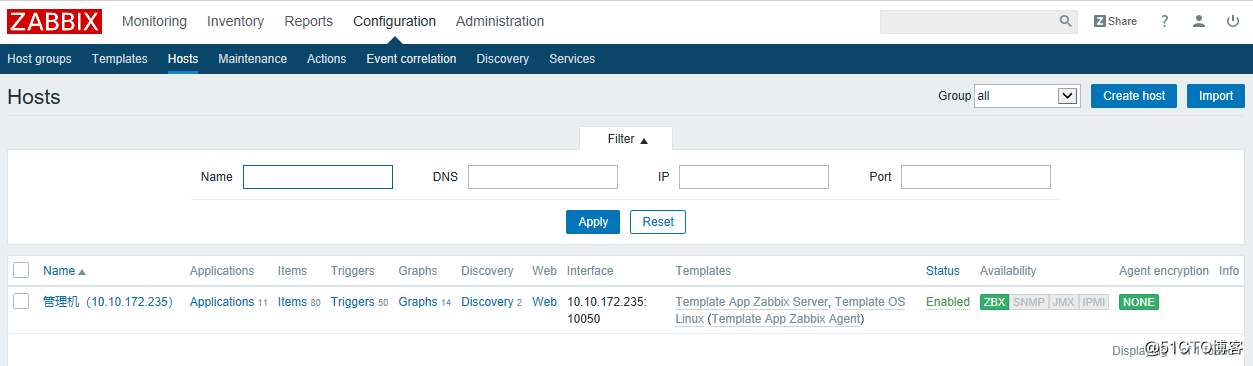Open host 管理机 (10.10.172.235)

tap(108, 302)
